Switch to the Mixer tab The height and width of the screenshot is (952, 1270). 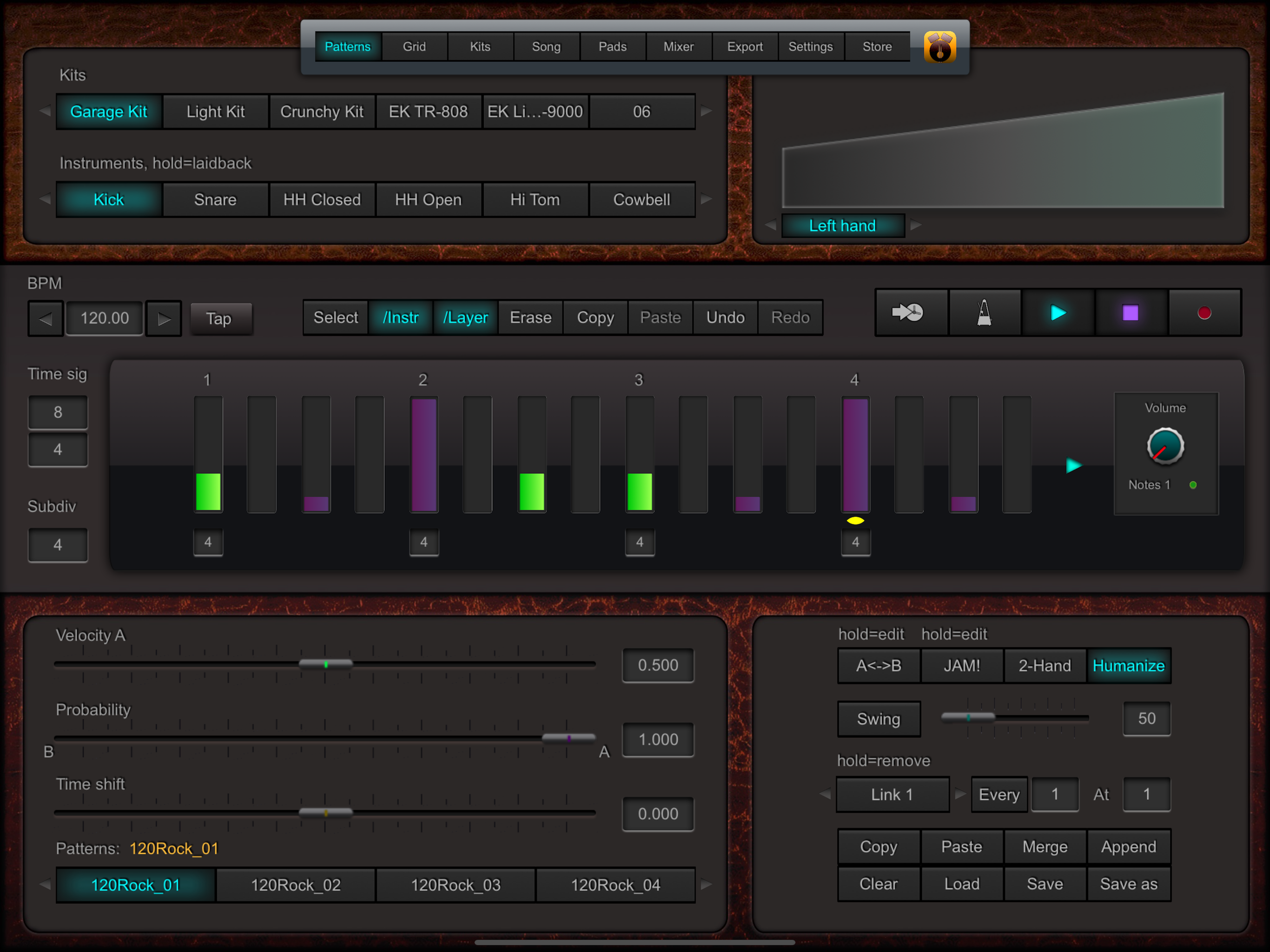(x=678, y=47)
